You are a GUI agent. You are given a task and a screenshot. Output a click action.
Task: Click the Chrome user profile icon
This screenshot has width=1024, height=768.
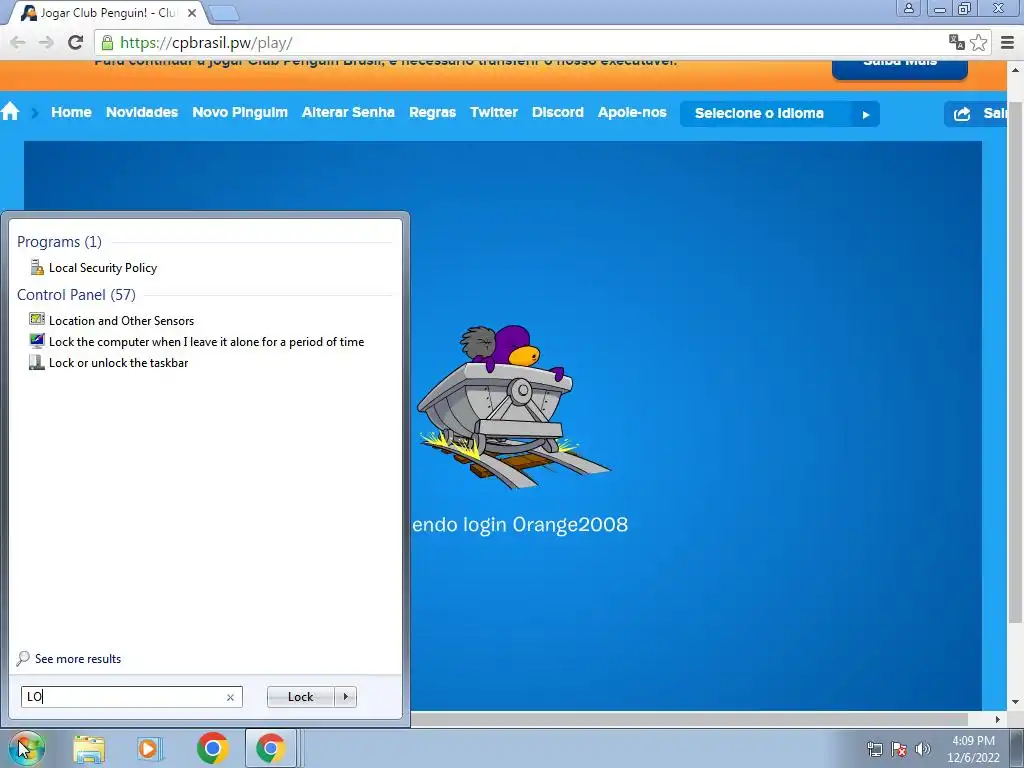pyautogui.click(x=908, y=8)
